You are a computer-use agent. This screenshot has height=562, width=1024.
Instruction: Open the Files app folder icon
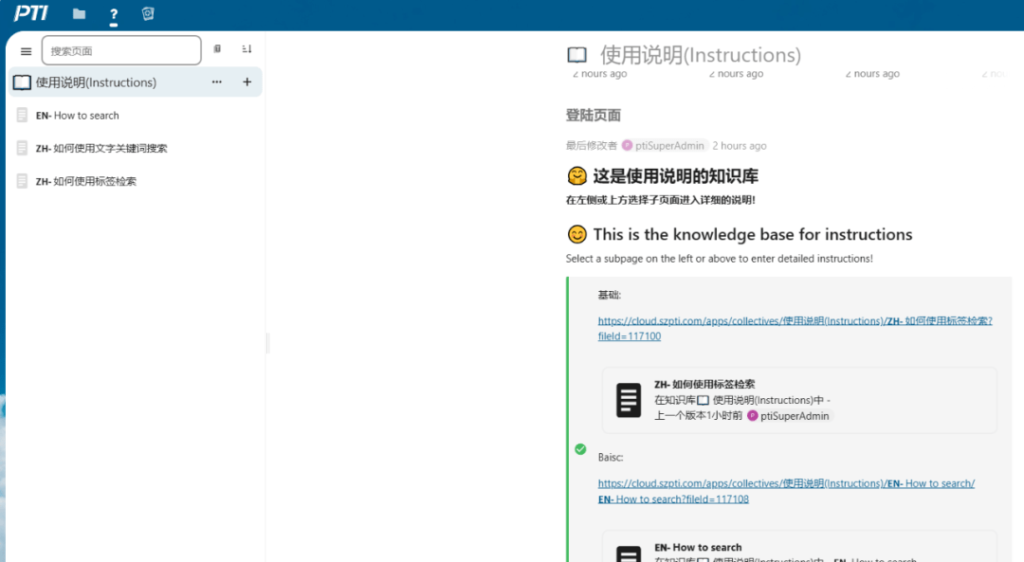click(79, 14)
